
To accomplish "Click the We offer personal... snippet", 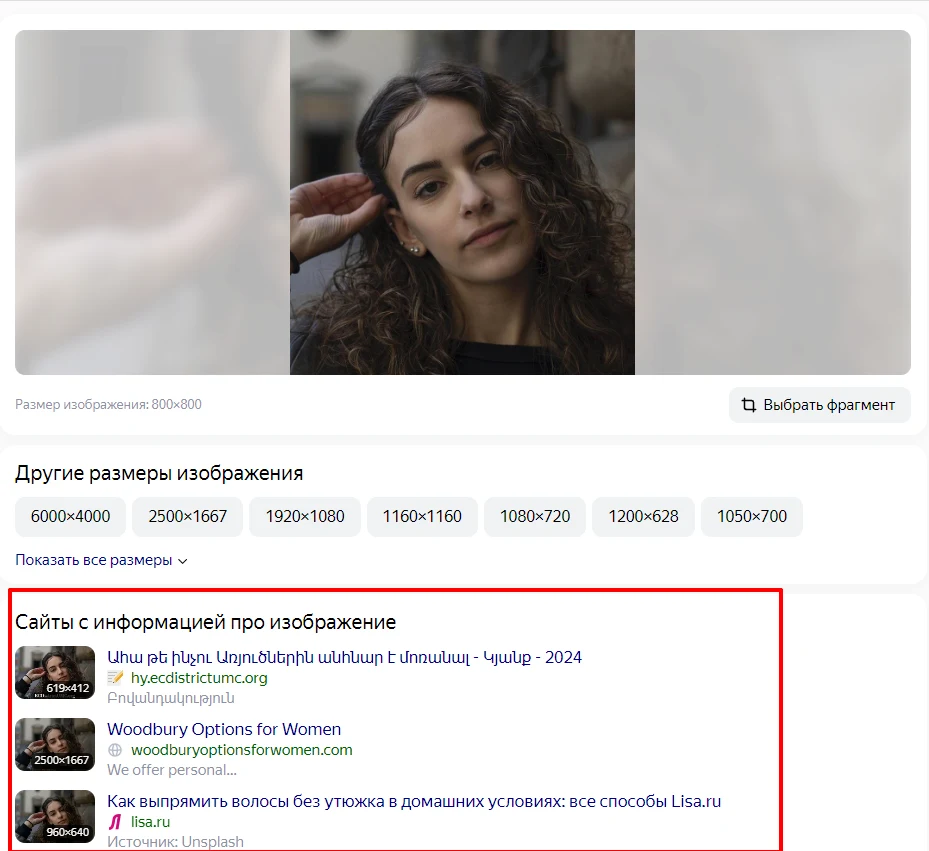I will (x=172, y=770).
